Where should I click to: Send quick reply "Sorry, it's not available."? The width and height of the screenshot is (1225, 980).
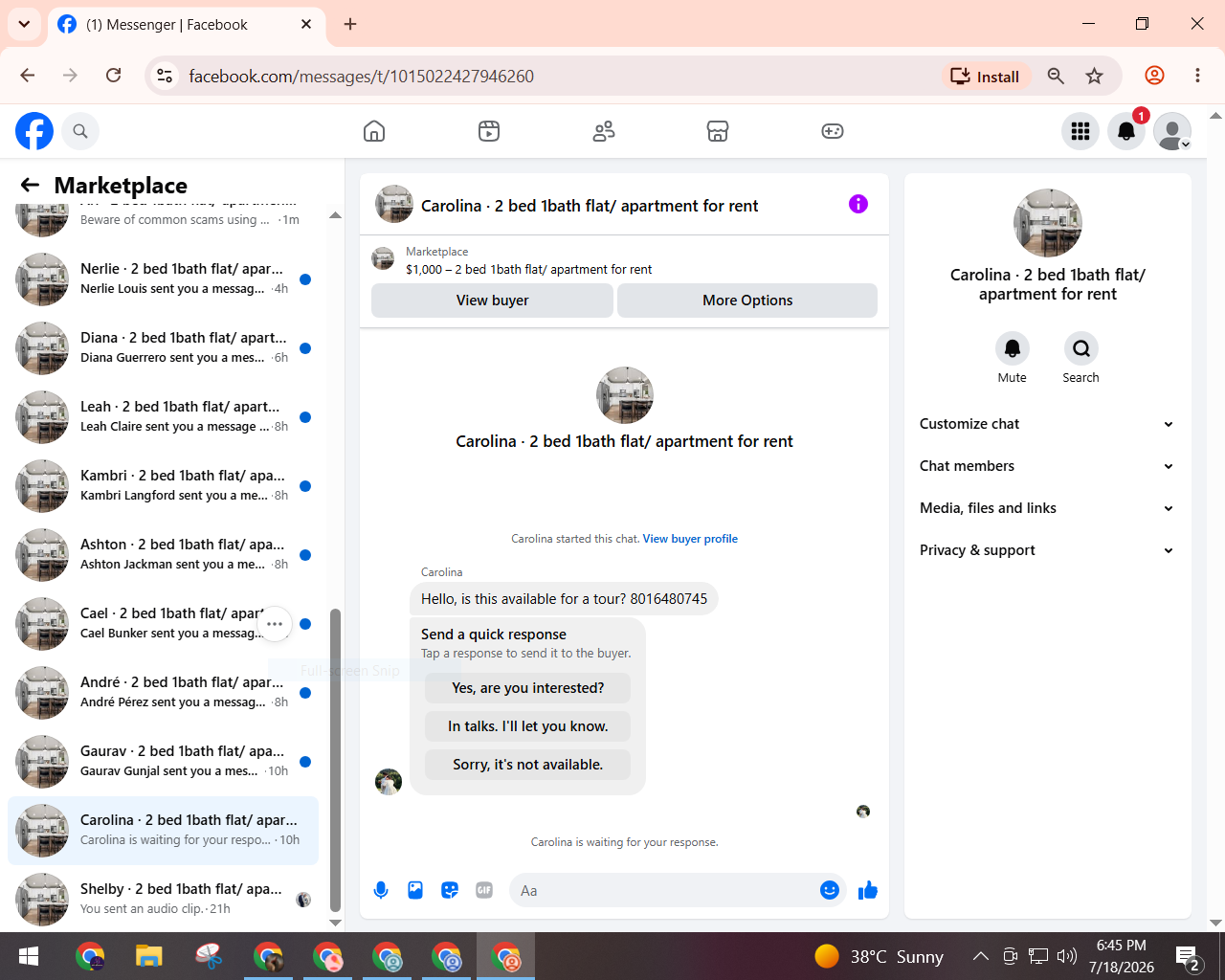click(x=528, y=765)
